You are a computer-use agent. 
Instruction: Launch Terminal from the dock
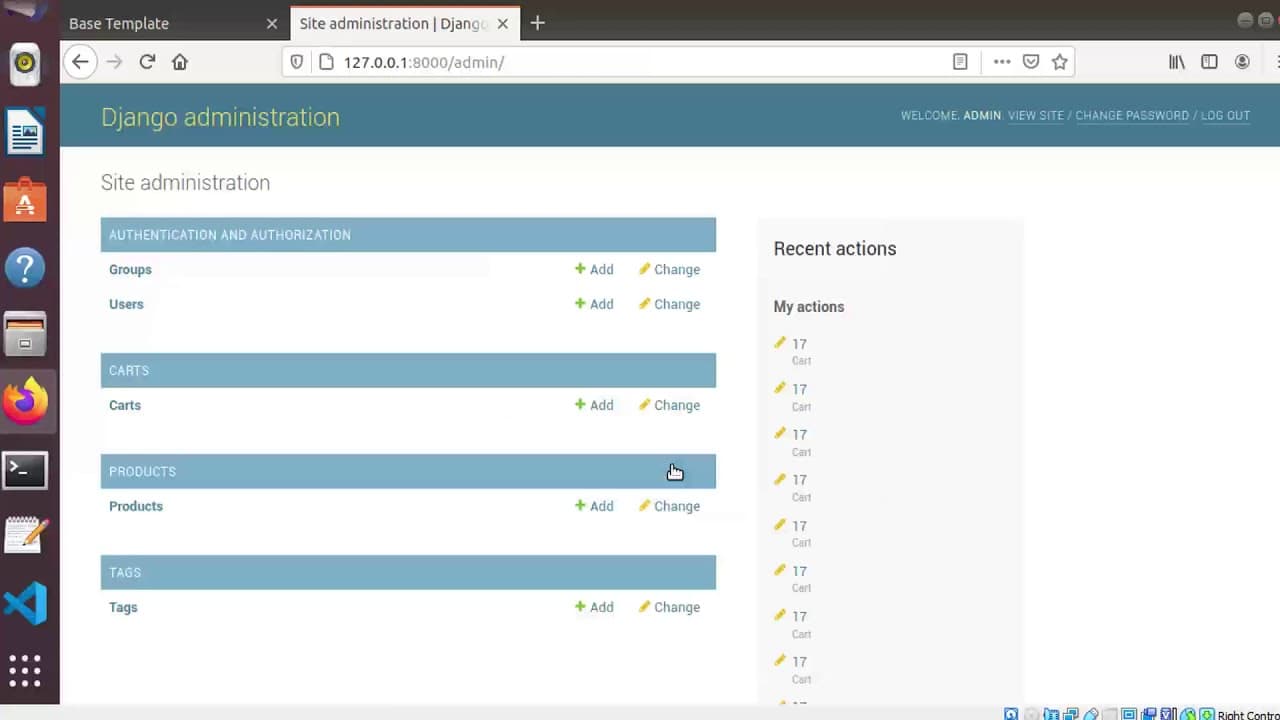click(x=25, y=469)
